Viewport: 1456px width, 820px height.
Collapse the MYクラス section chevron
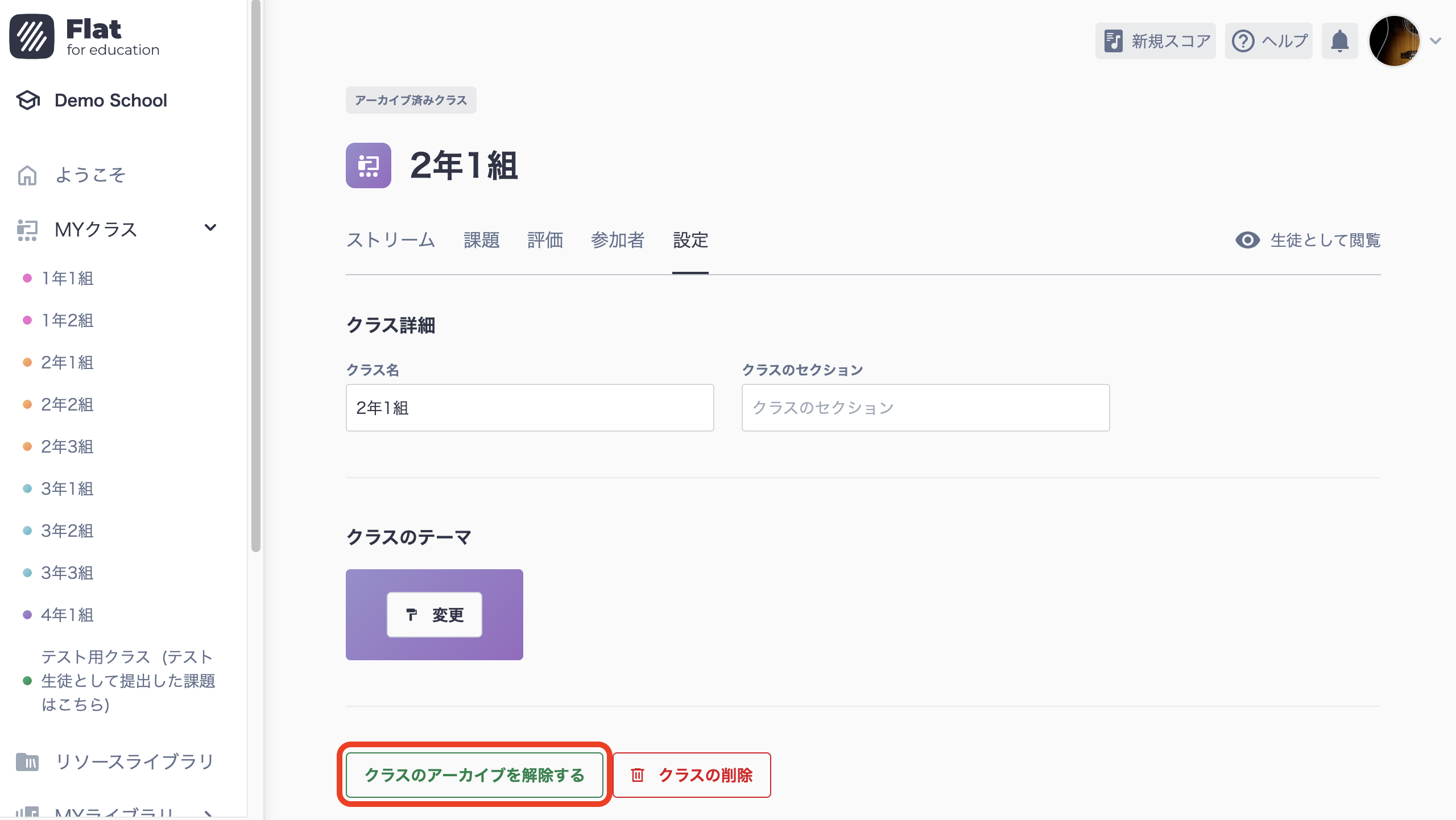tap(210, 227)
